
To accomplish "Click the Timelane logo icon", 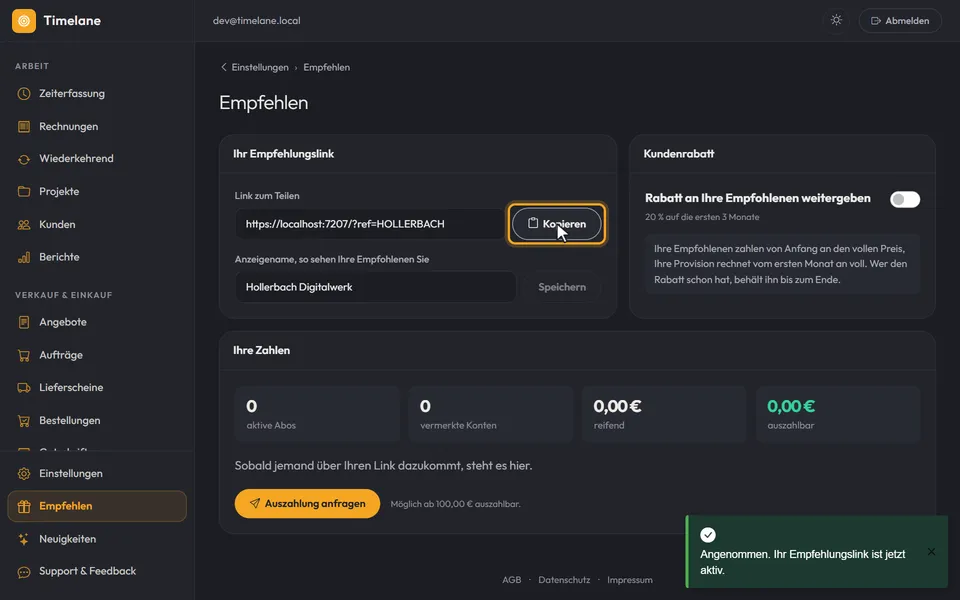I will (x=24, y=21).
